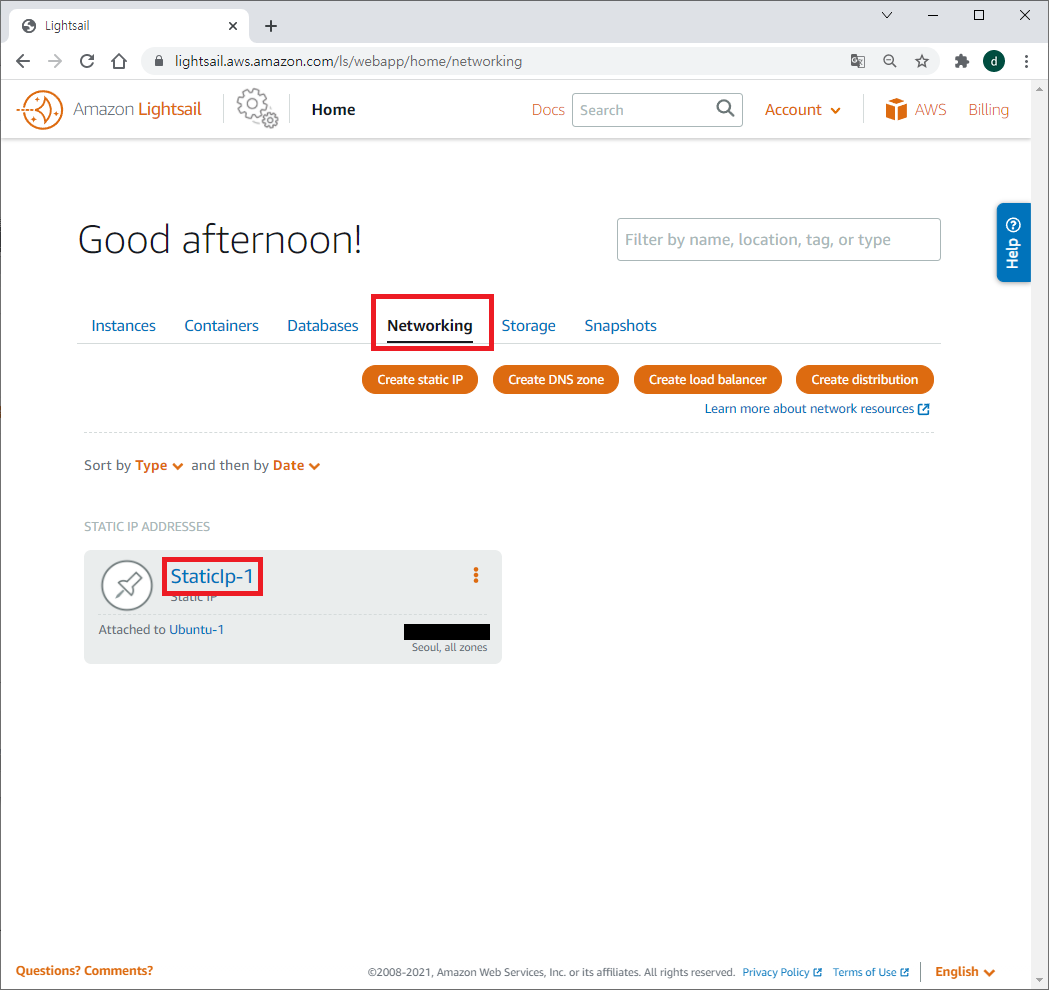Image resolution: width=1049 pixels, height=990 pixels.
Task: Open the browser extensions puzzle icon
Action: 961,62
